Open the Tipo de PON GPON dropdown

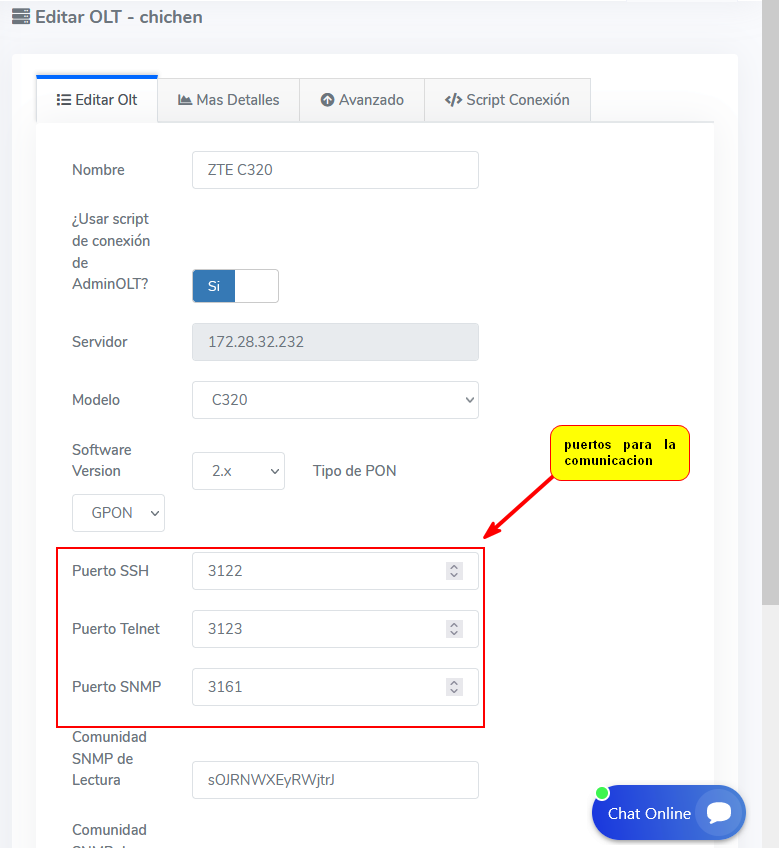point(118,513)
